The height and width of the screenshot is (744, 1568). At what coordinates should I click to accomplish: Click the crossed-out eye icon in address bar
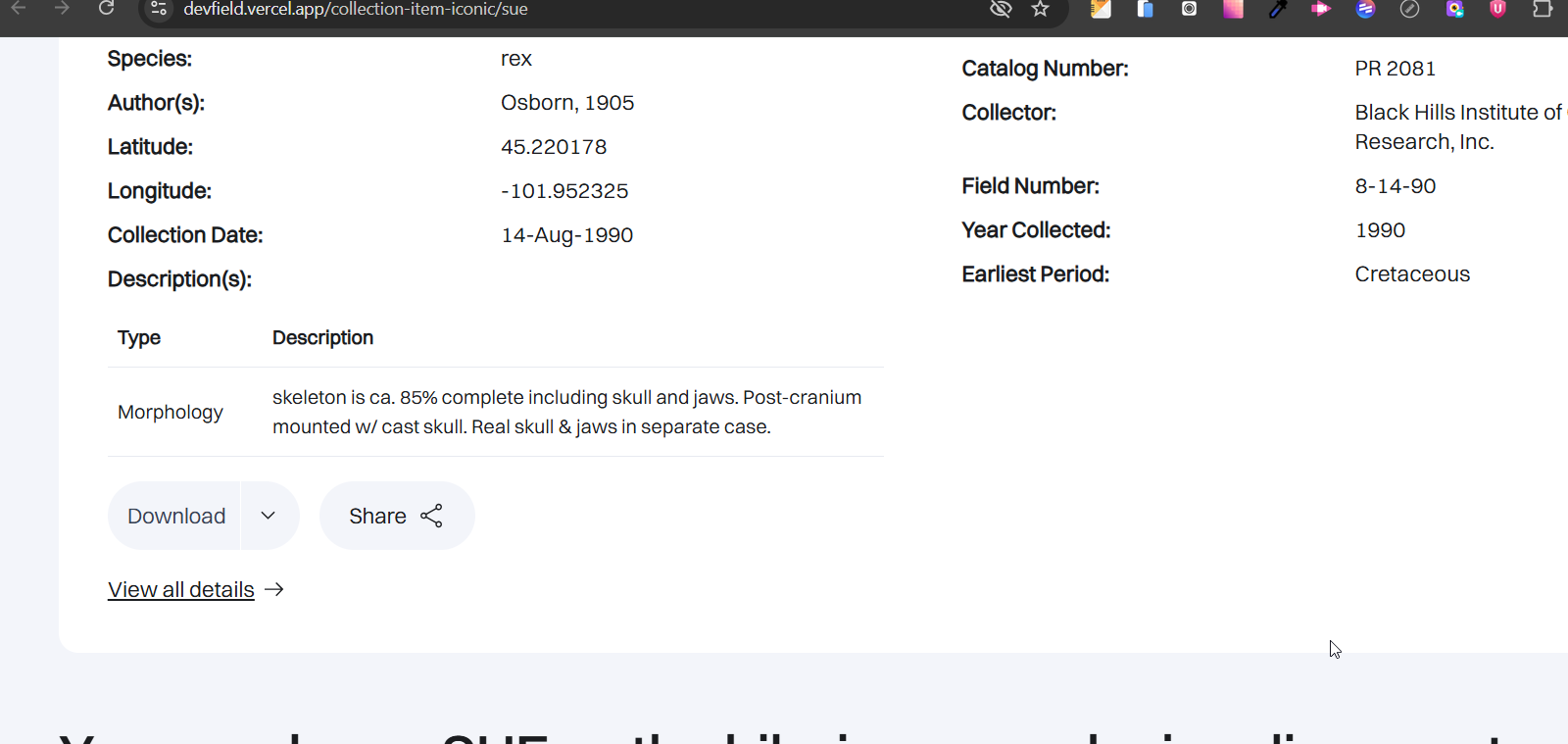pos(1000,9)
